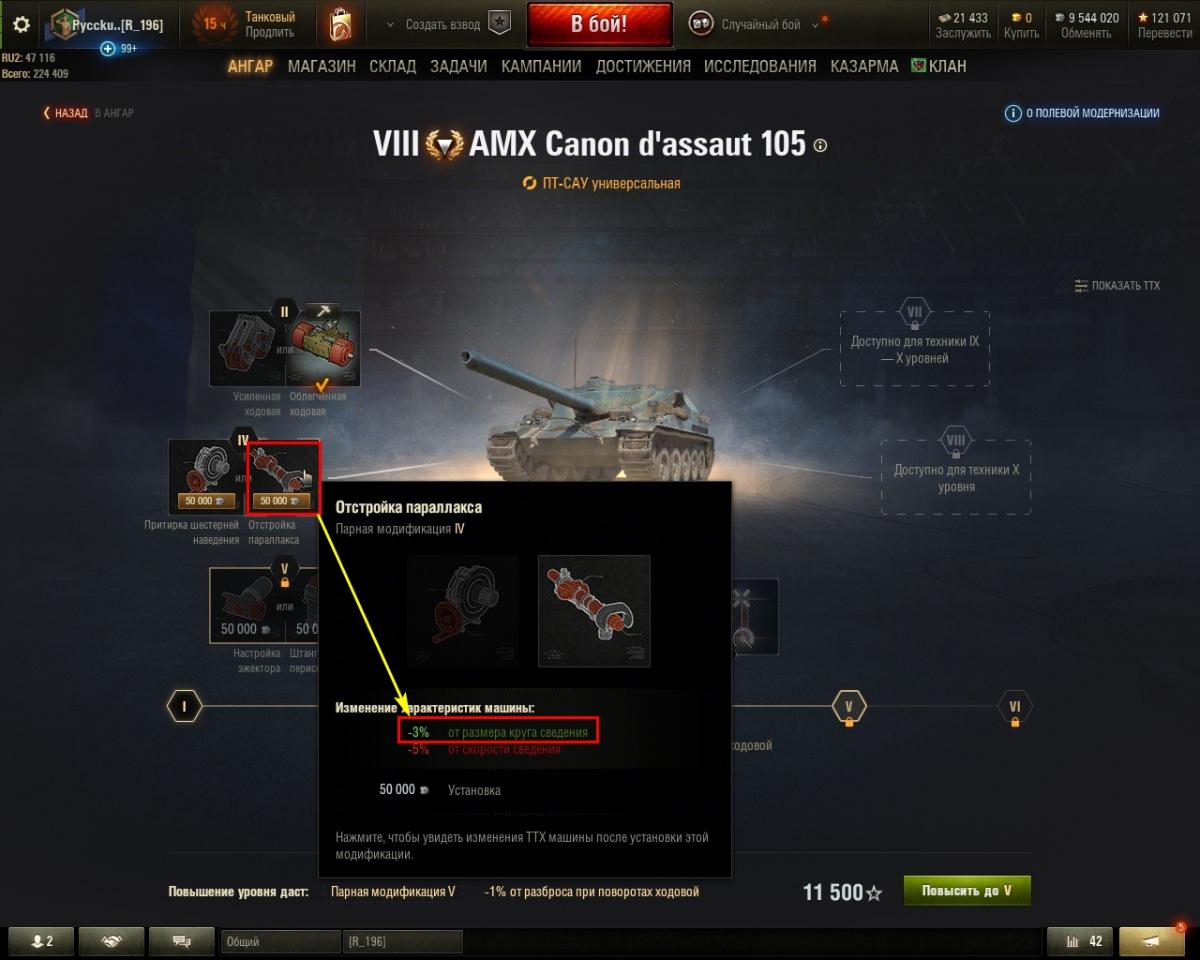Switch to the МАГАЗИН tab
Viewport: 1200px width, 960px height.
coord(321,66)
